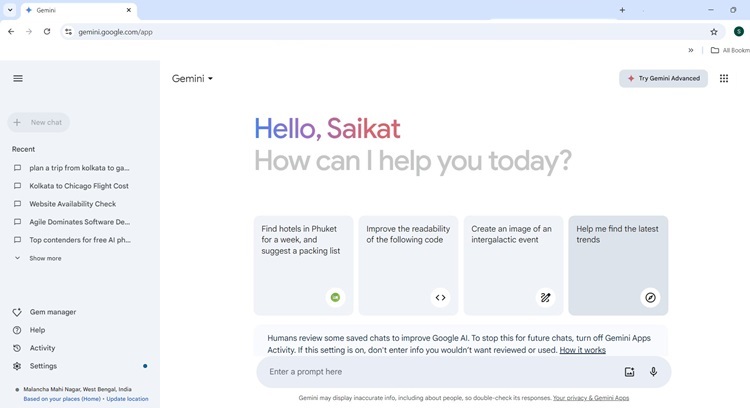Open Gem manager from the sidebar

[x=52, y=312]
